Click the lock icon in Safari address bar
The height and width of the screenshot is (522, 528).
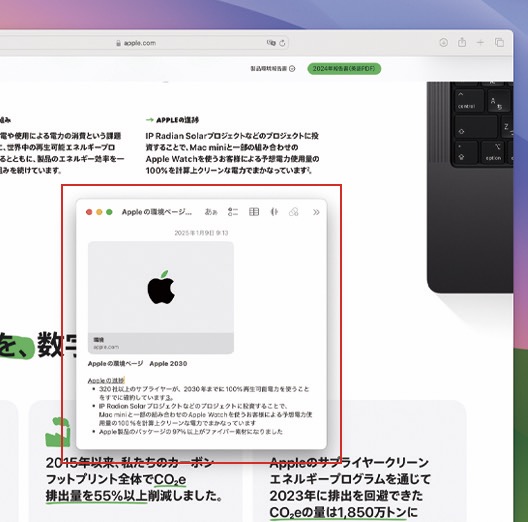coord(118,43)
